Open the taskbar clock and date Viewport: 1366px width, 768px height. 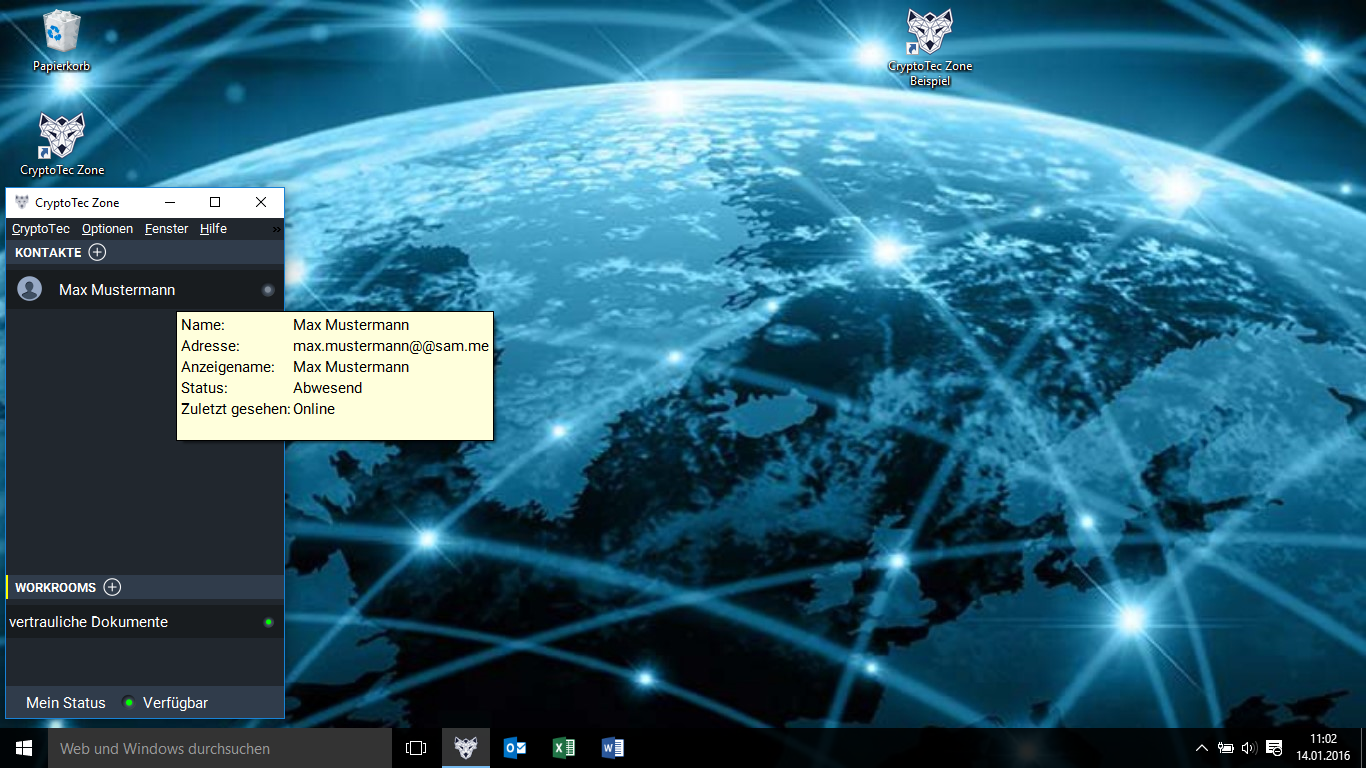1322,747
